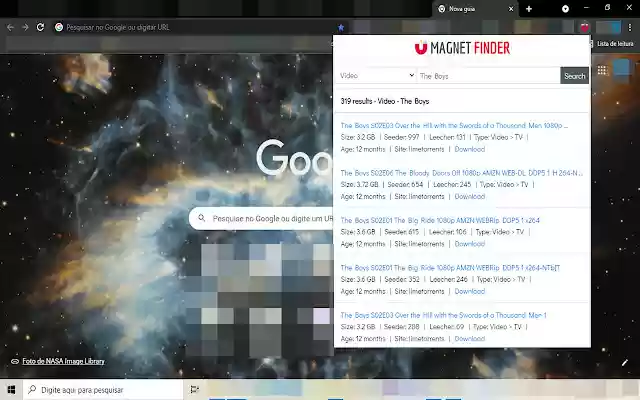Reload the page with refresh icon
Screen dimensions: 640x400
click(x=40, y=27)
